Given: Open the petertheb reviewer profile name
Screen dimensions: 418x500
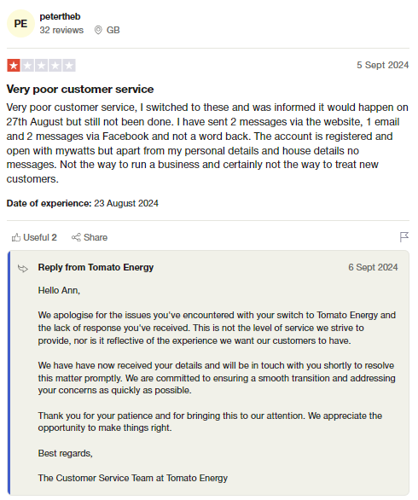Looking at the screenshot, I should tap(60, 16).
